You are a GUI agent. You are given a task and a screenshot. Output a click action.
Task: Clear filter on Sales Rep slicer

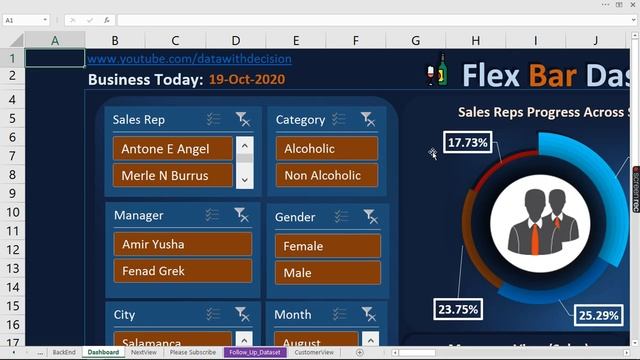(x=243, y=119)
